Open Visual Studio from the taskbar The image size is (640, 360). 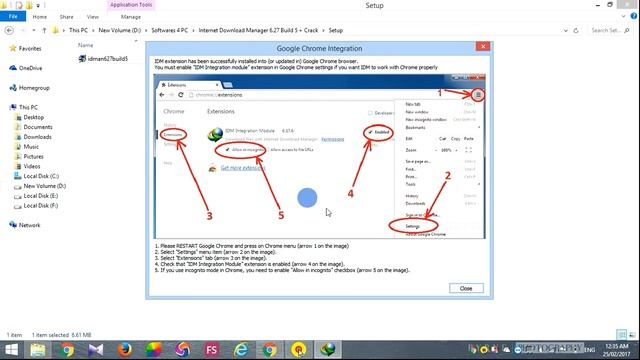[x=96, y=350]
